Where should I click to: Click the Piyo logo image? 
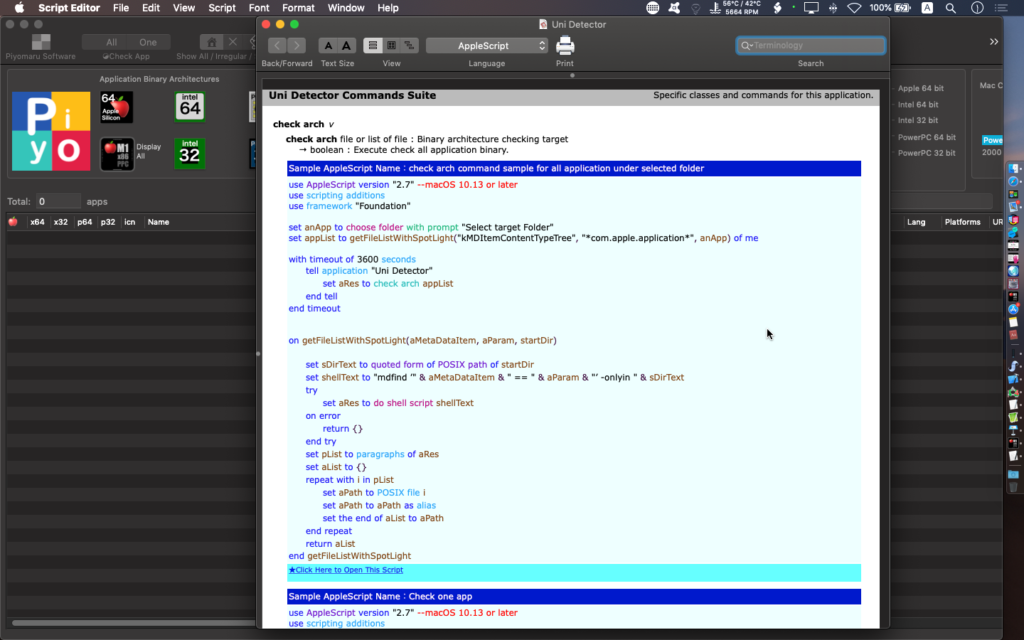[51, 131]
